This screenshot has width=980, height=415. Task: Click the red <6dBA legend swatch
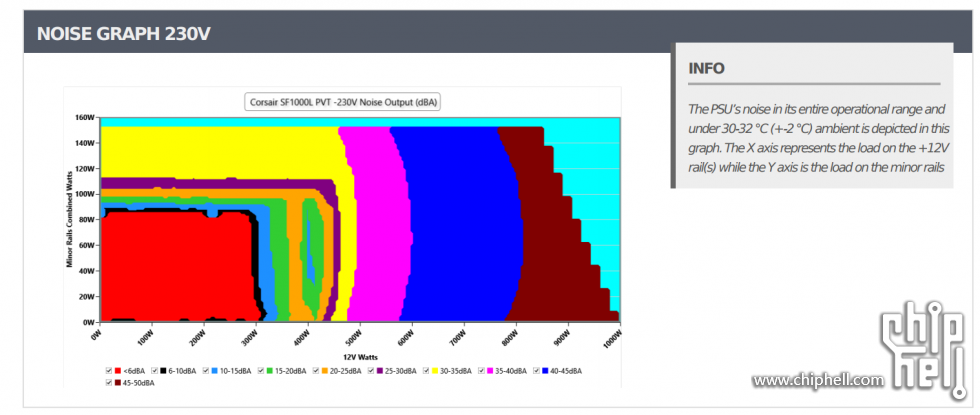point(118,371)
